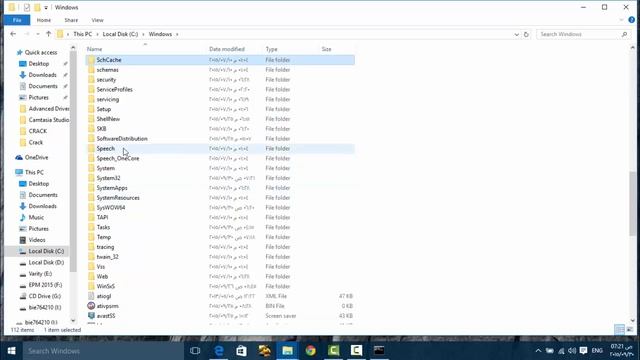Switch to large icons view button
Screen dimensions: 640x360
[630, 329]
